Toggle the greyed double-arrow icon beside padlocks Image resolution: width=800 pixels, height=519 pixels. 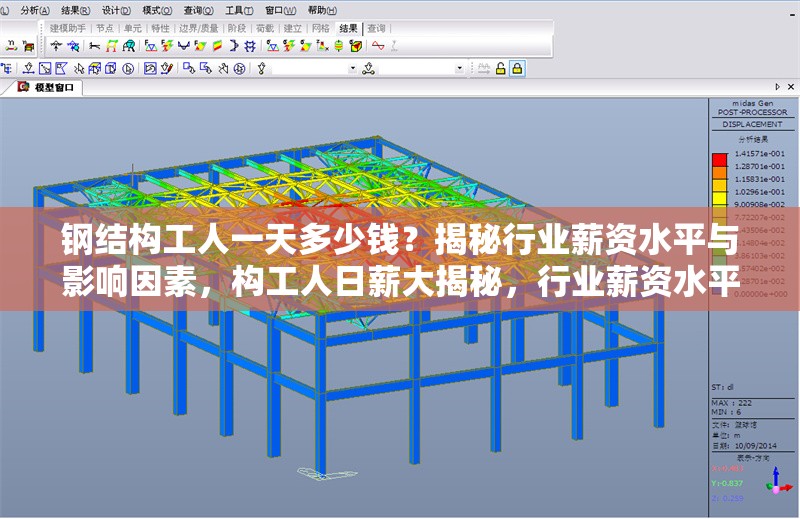483,69
